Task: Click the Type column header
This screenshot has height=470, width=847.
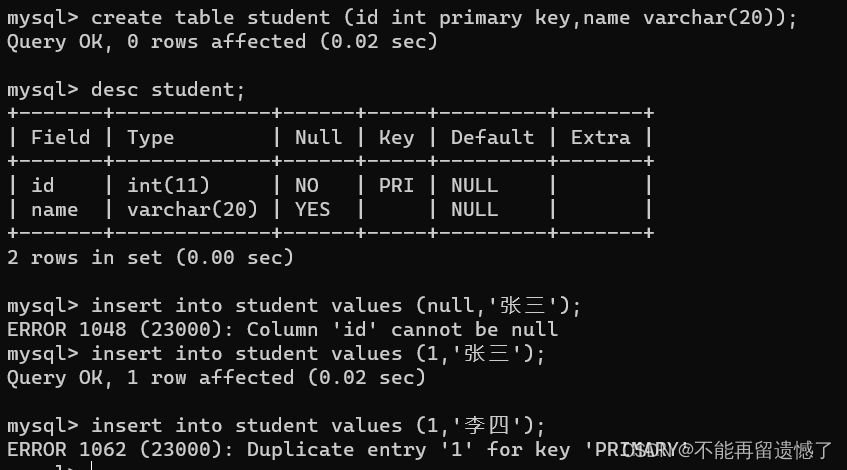Action: (150, 137)
